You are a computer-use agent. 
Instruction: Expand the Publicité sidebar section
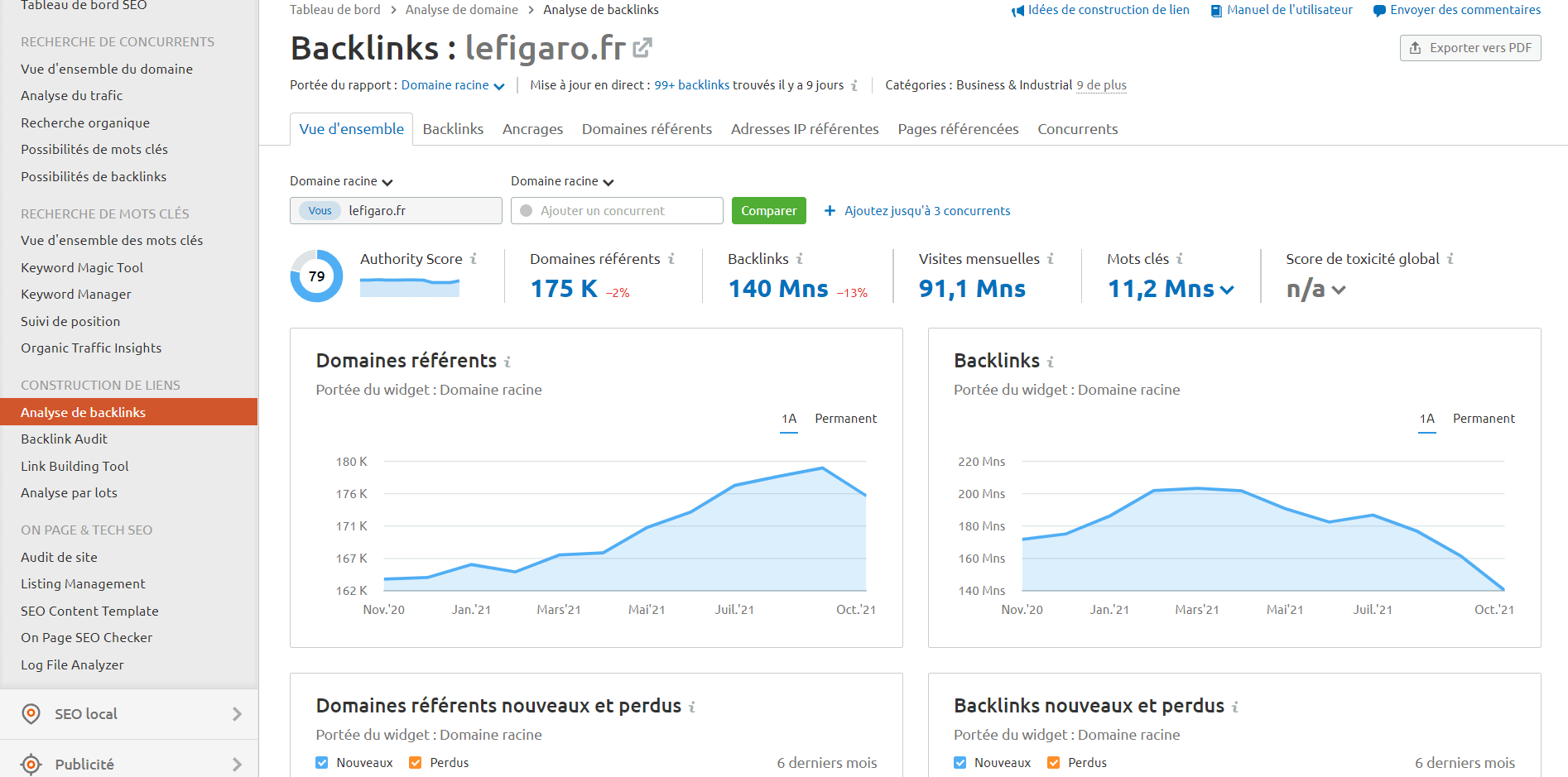[x=237, y=765]
